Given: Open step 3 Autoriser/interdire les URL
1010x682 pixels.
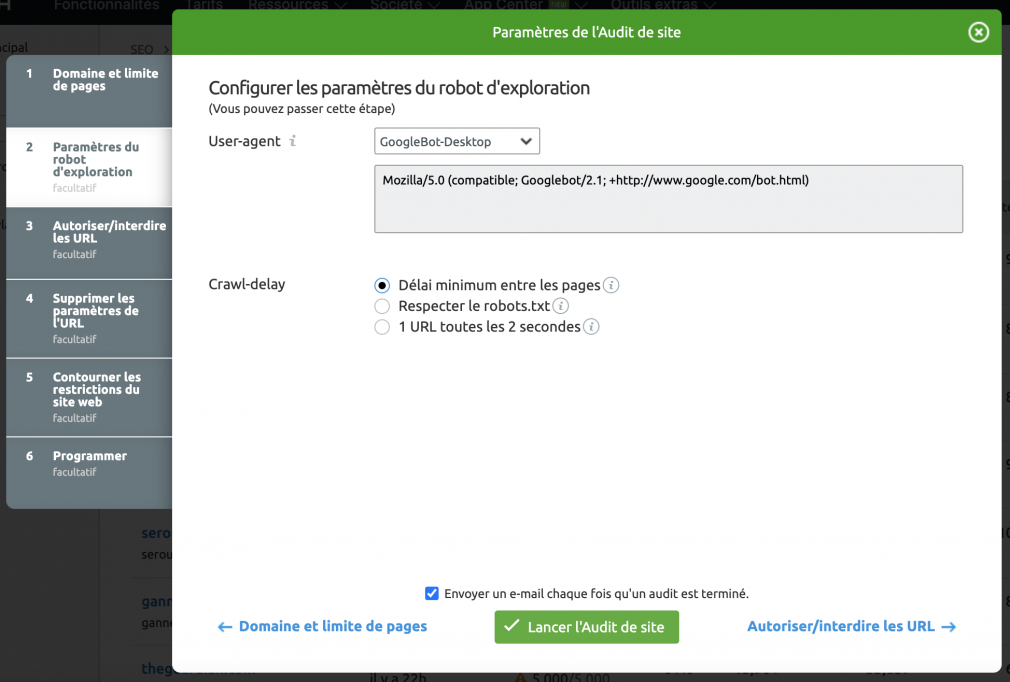Looking at the screenshot, I should pos(90,243).
